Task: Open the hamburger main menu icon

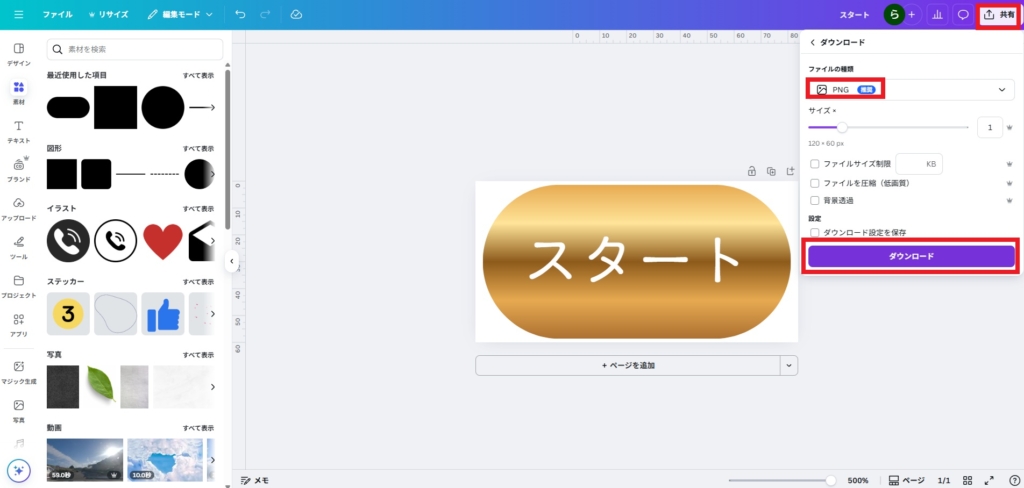Action: tap(18, 15)
